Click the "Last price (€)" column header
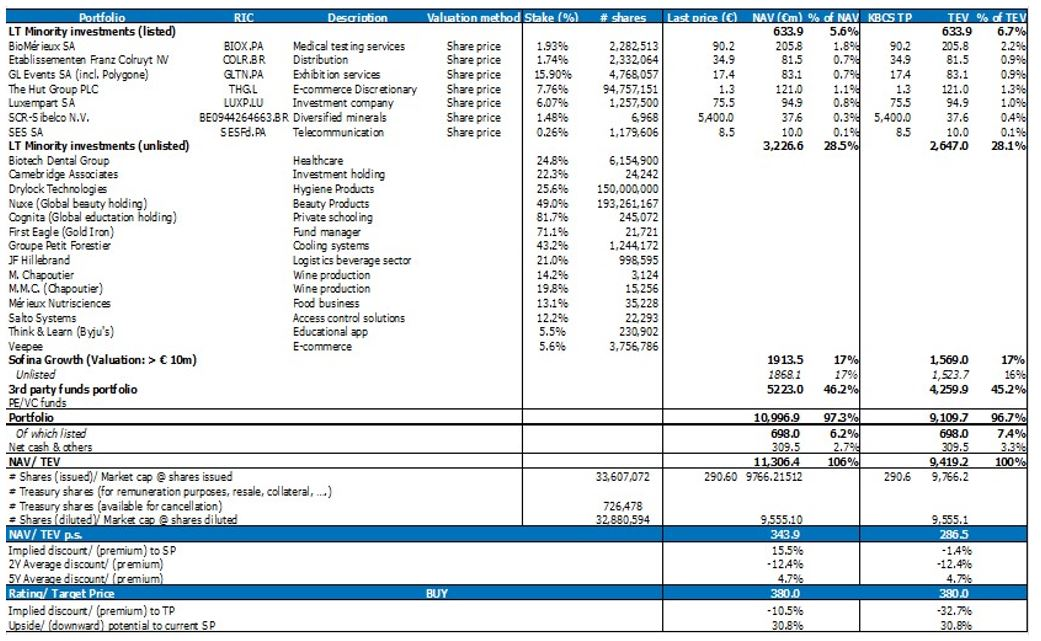 702,17
